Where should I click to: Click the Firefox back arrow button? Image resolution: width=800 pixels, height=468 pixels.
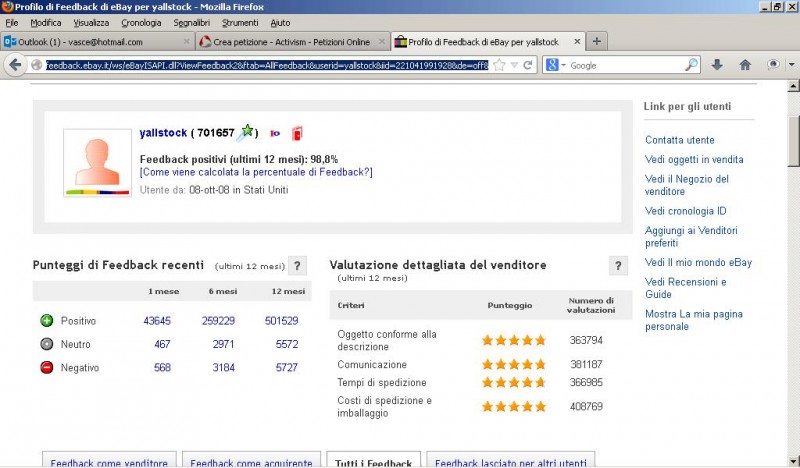coord(16,65)
